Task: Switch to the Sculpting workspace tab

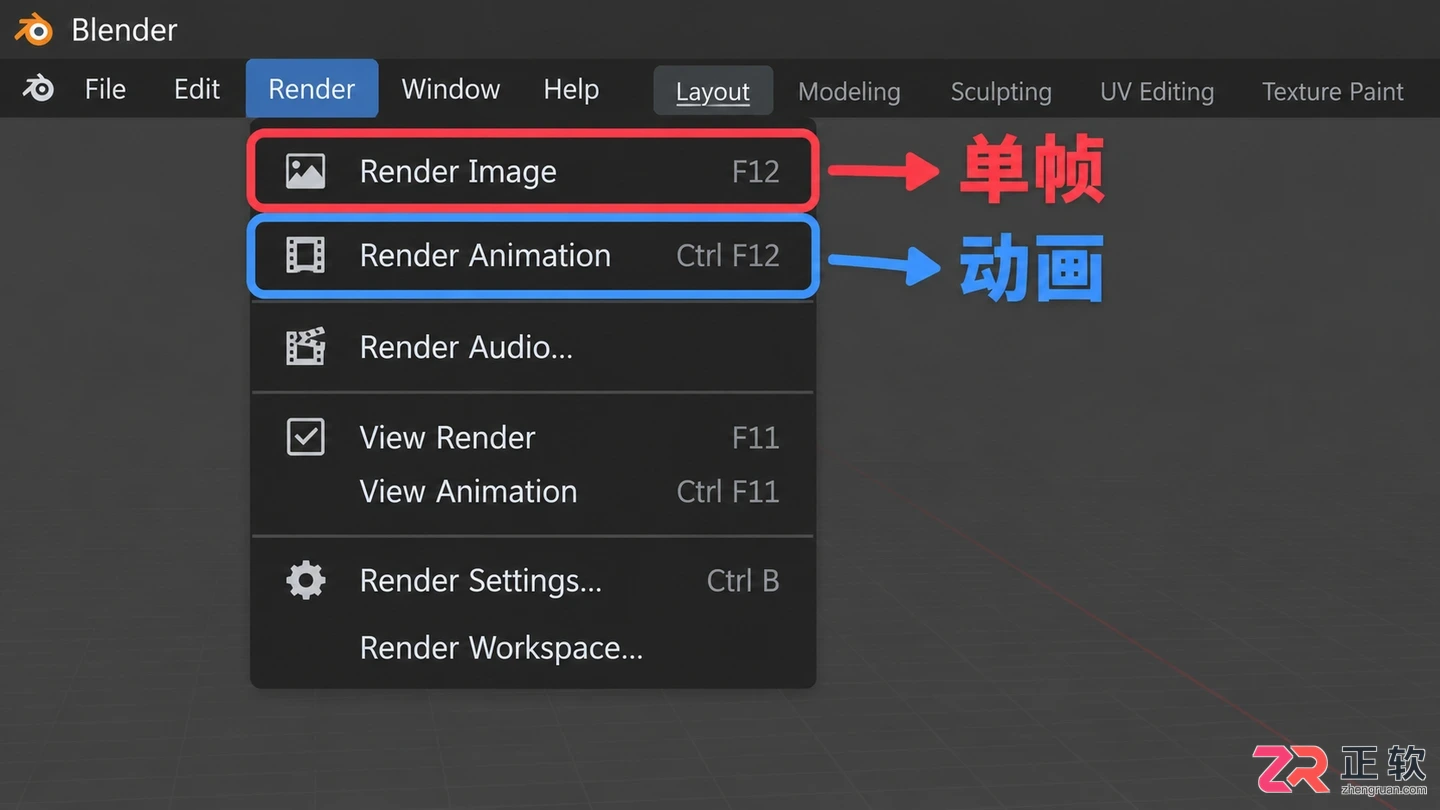Action: pos(1001,92)
